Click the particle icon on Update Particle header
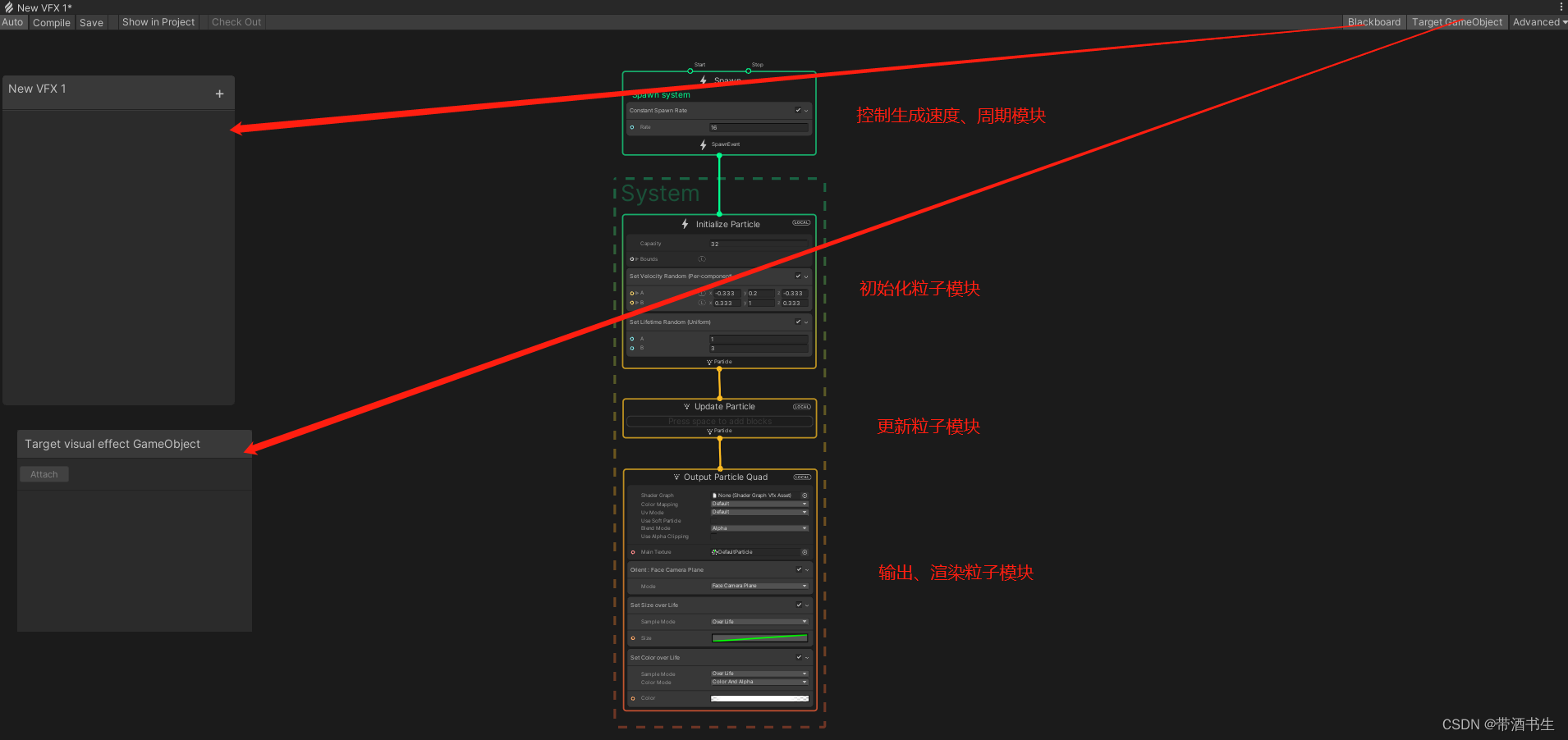This screenshot has height=740, width=1568. [x=687, y=406]
